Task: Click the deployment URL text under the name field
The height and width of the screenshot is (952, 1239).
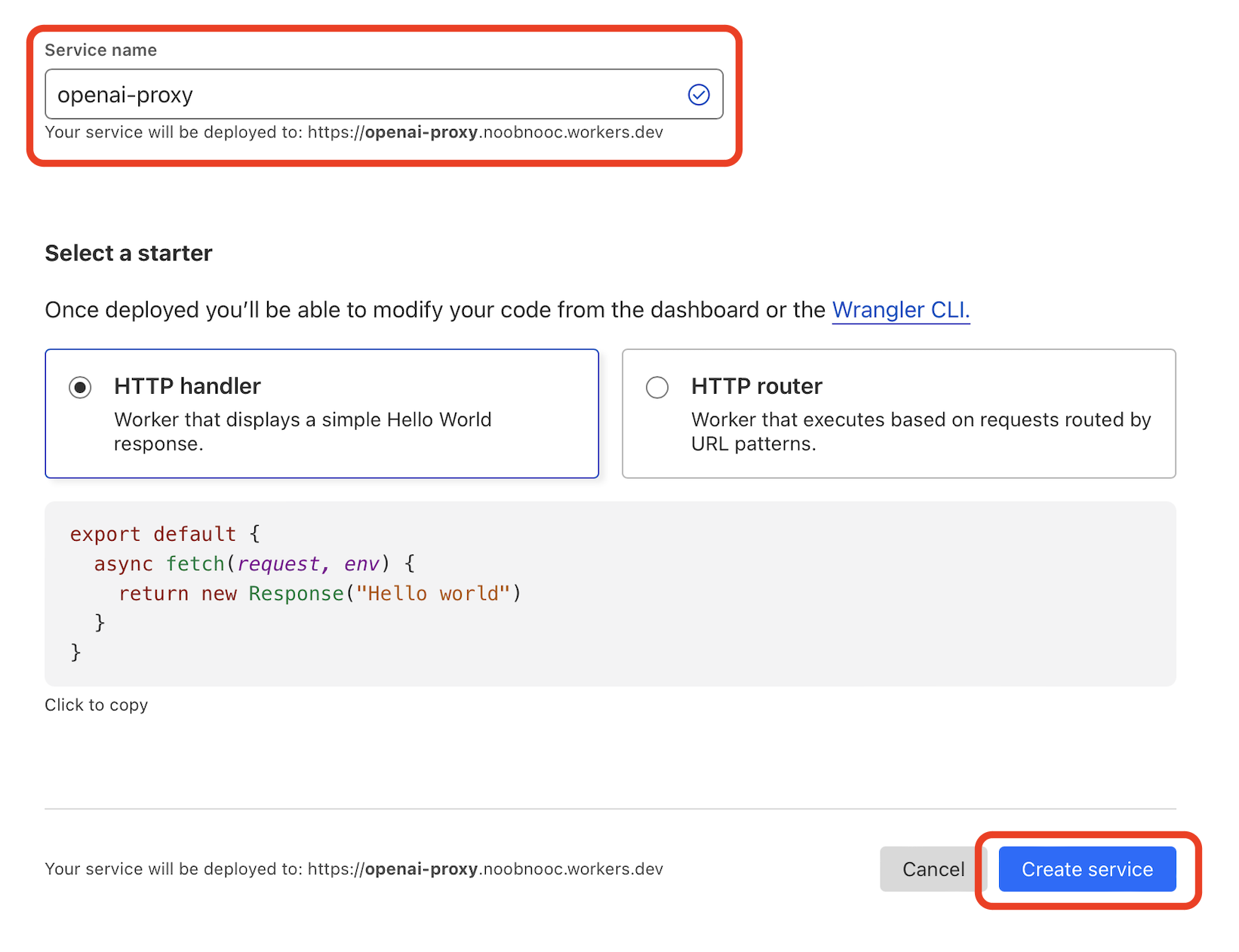Action: pos(354,133)
